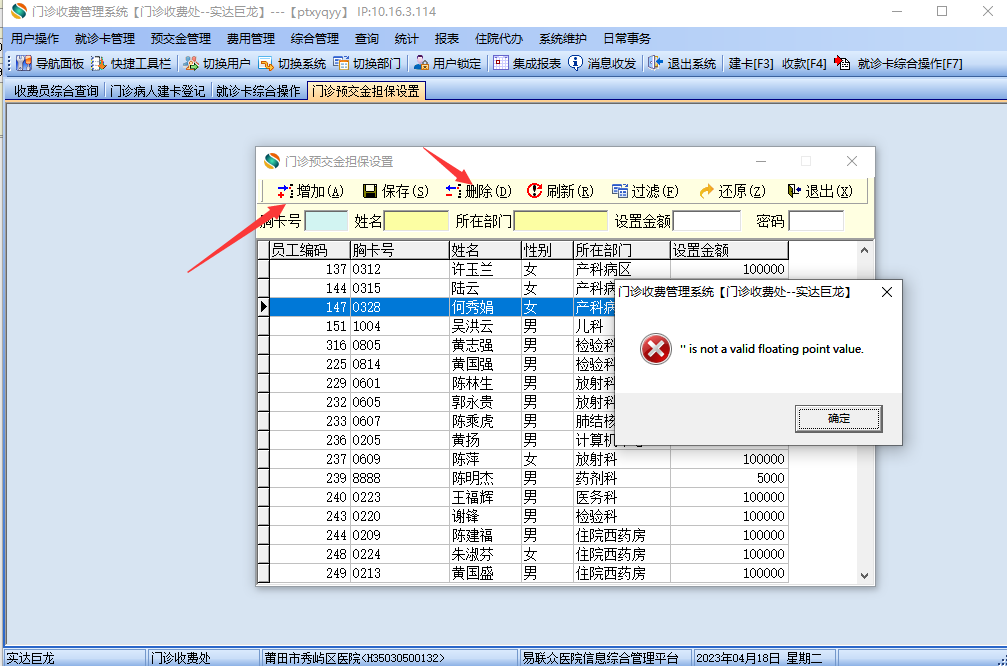Click the table scrollbar up arrow
Image resolution: width=1007 pixels, height=666 pixels.
pyautogui.click(x=864, y=250)
